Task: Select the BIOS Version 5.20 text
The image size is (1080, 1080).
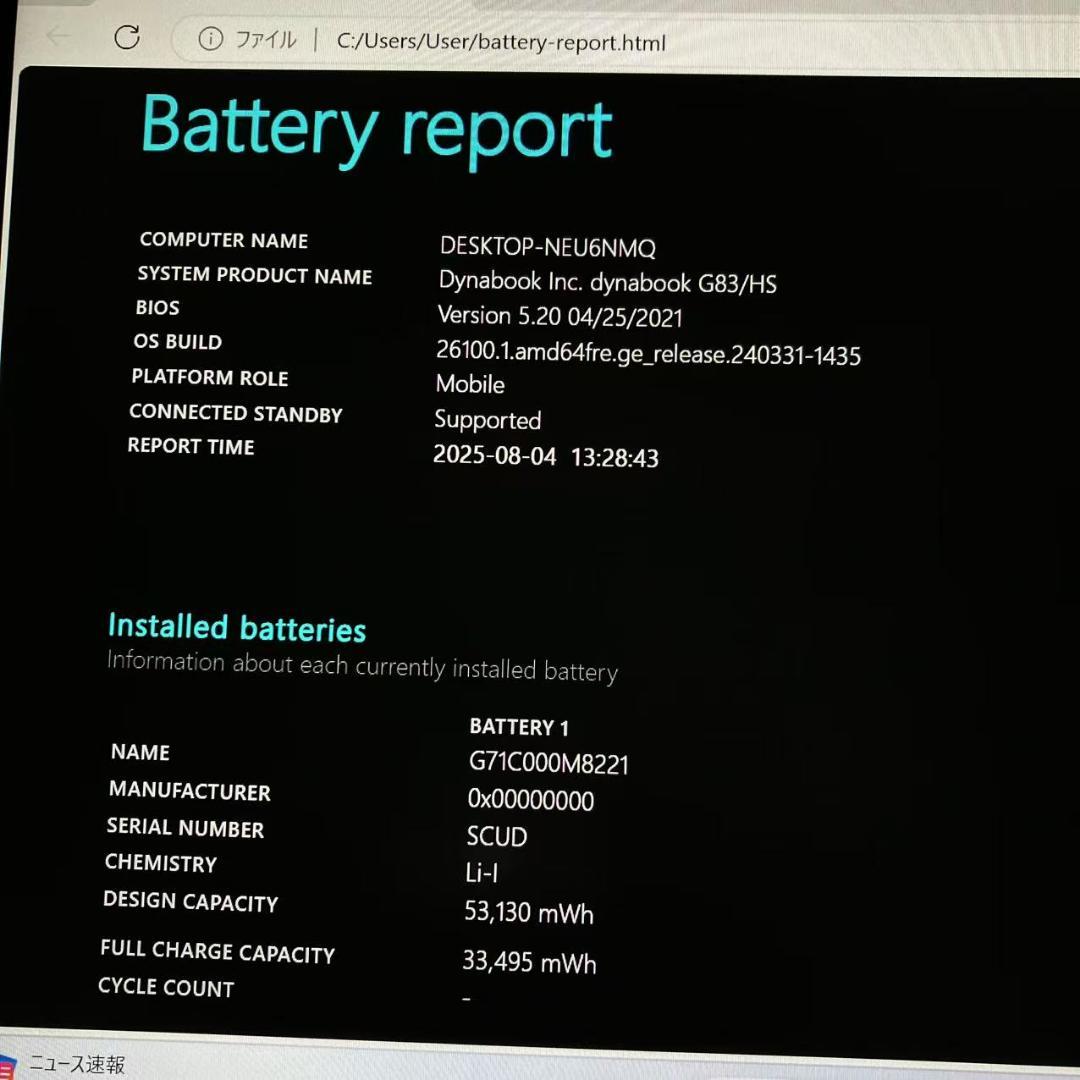Action: pyautogui.click(x=560, y=316)
